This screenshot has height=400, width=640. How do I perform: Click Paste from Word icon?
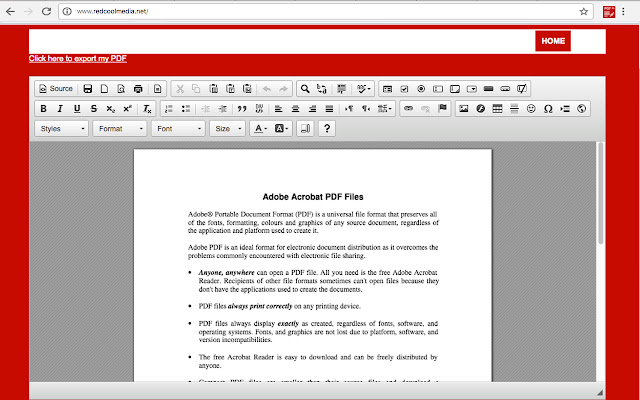coord(247,89)
